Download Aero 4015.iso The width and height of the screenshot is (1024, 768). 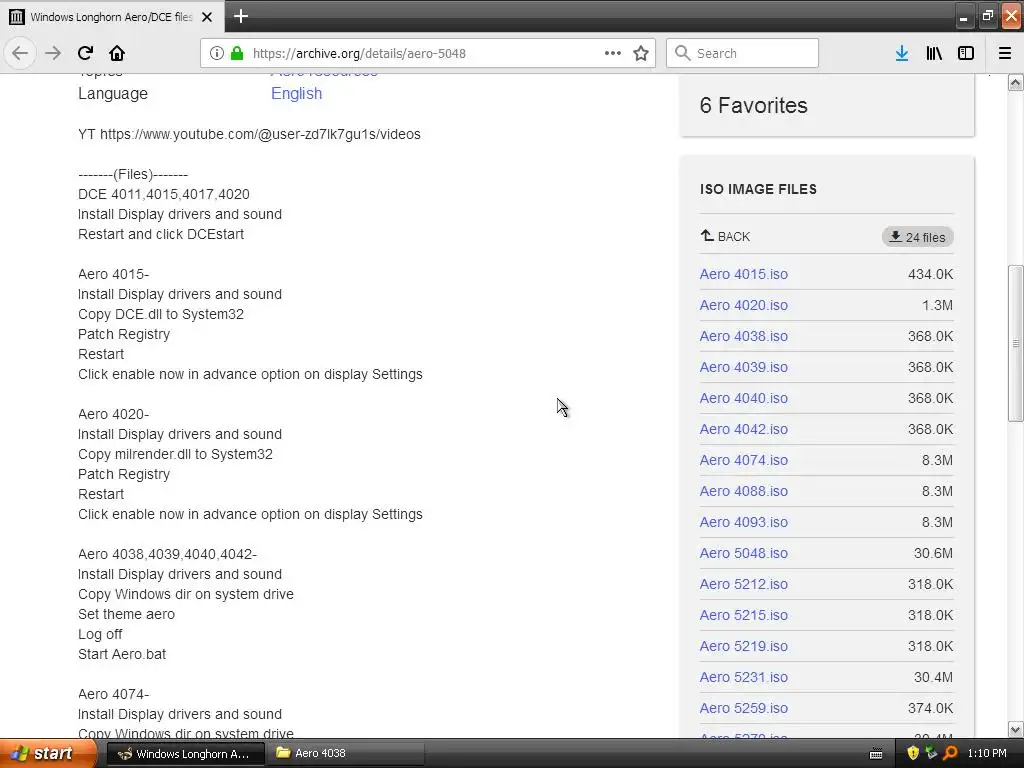point(744,274)
